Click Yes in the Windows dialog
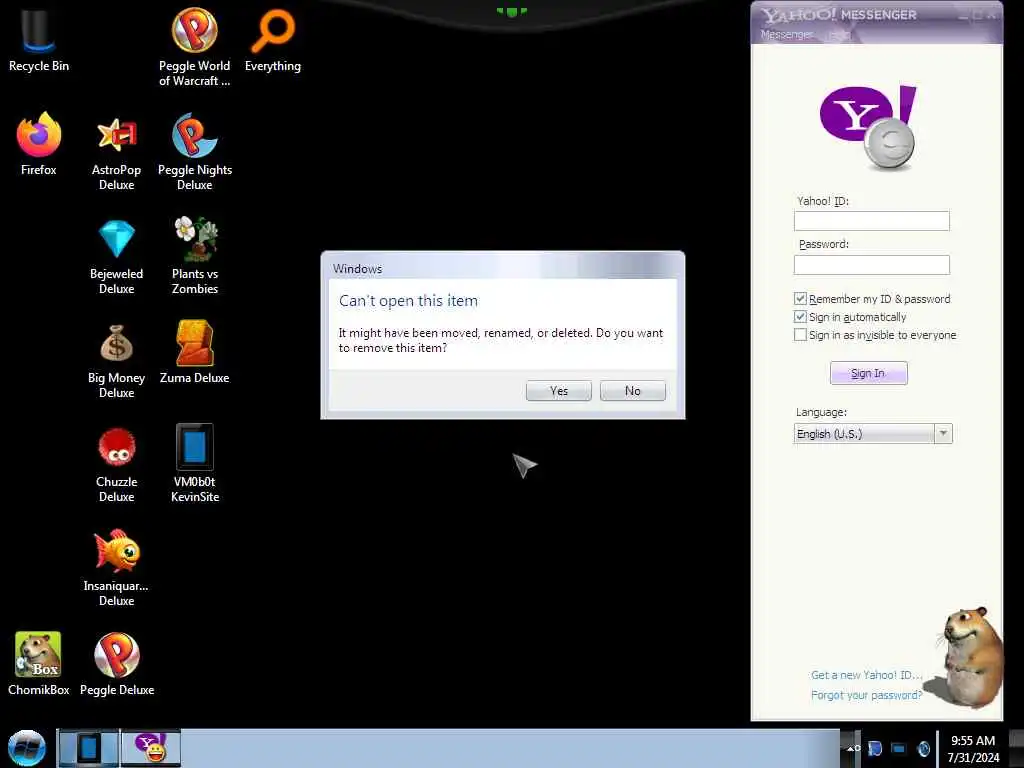This screenshot has height=768, width=1024. (558, 391)
